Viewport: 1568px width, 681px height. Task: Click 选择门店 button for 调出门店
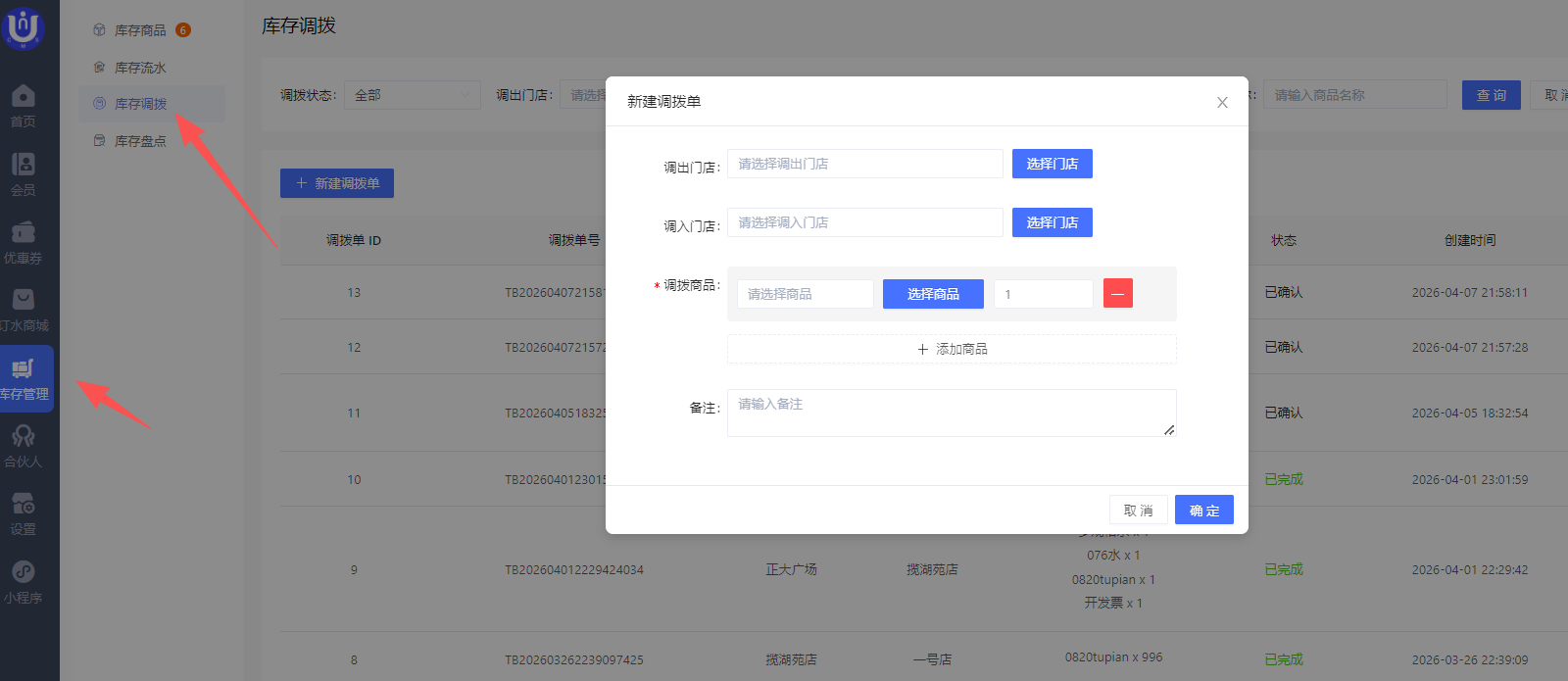[1052, 164]
